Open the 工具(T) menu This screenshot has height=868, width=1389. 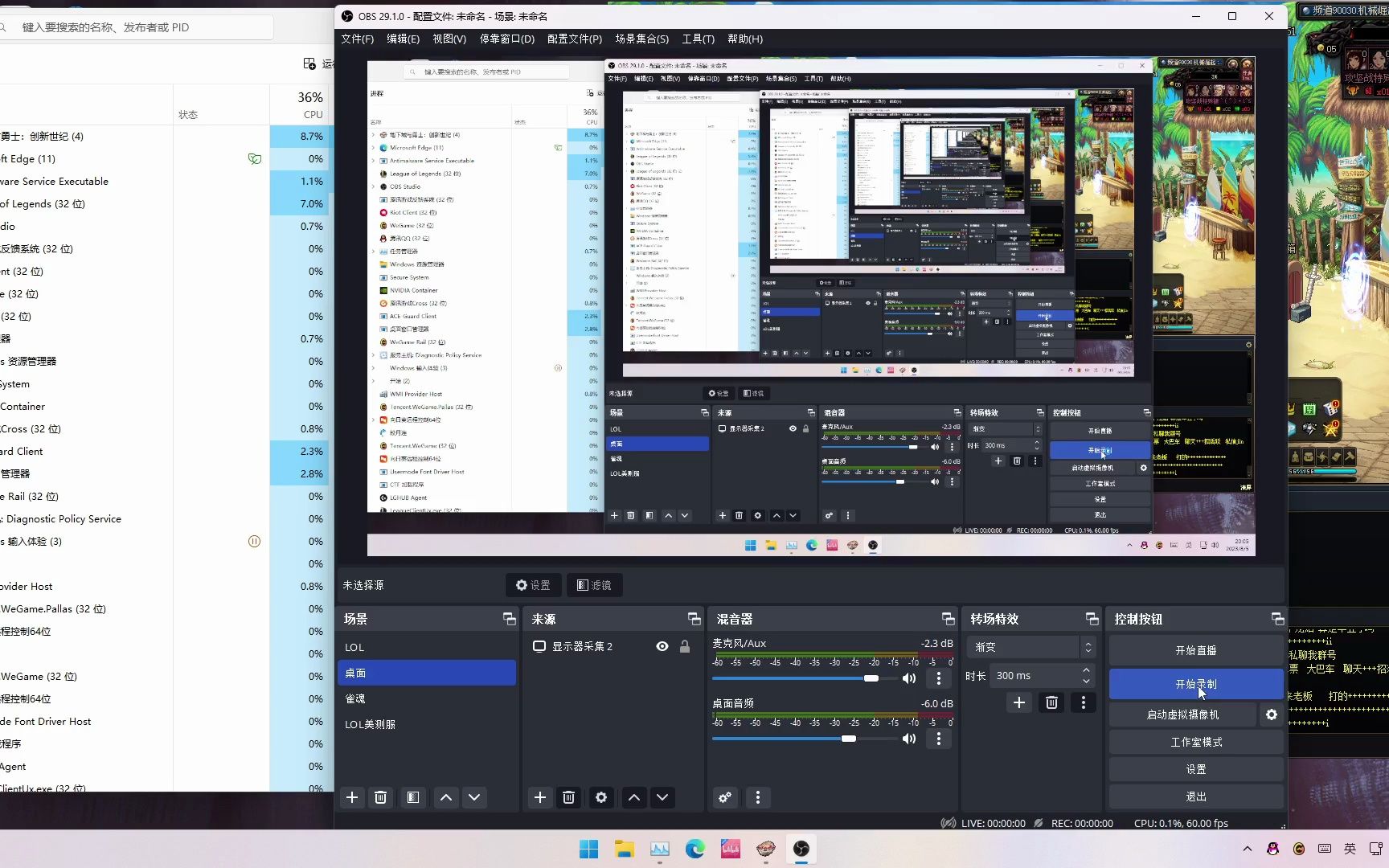tap(699, 39)
